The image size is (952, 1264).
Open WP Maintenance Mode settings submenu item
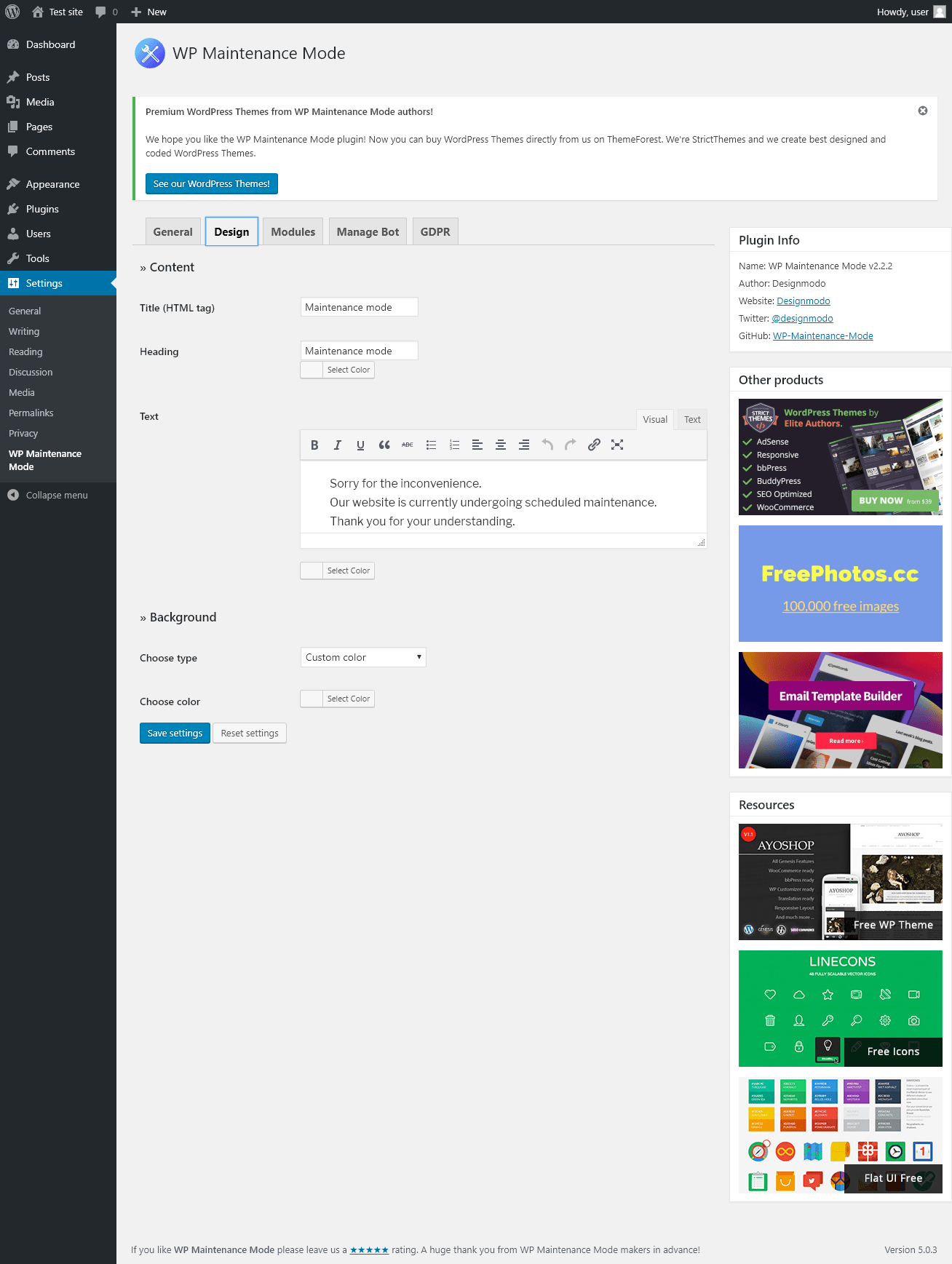click(45, 460)
